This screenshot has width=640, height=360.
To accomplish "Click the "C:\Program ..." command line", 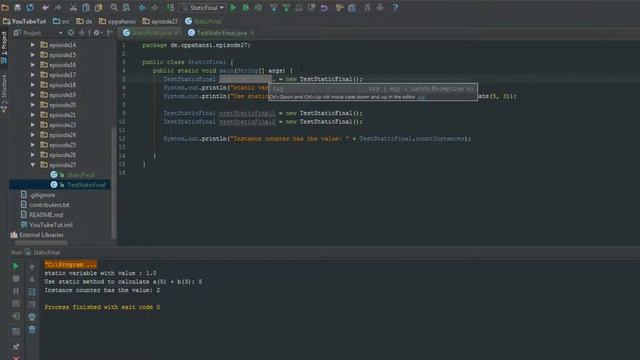I will pyautogui.click(x=71, y=264).
